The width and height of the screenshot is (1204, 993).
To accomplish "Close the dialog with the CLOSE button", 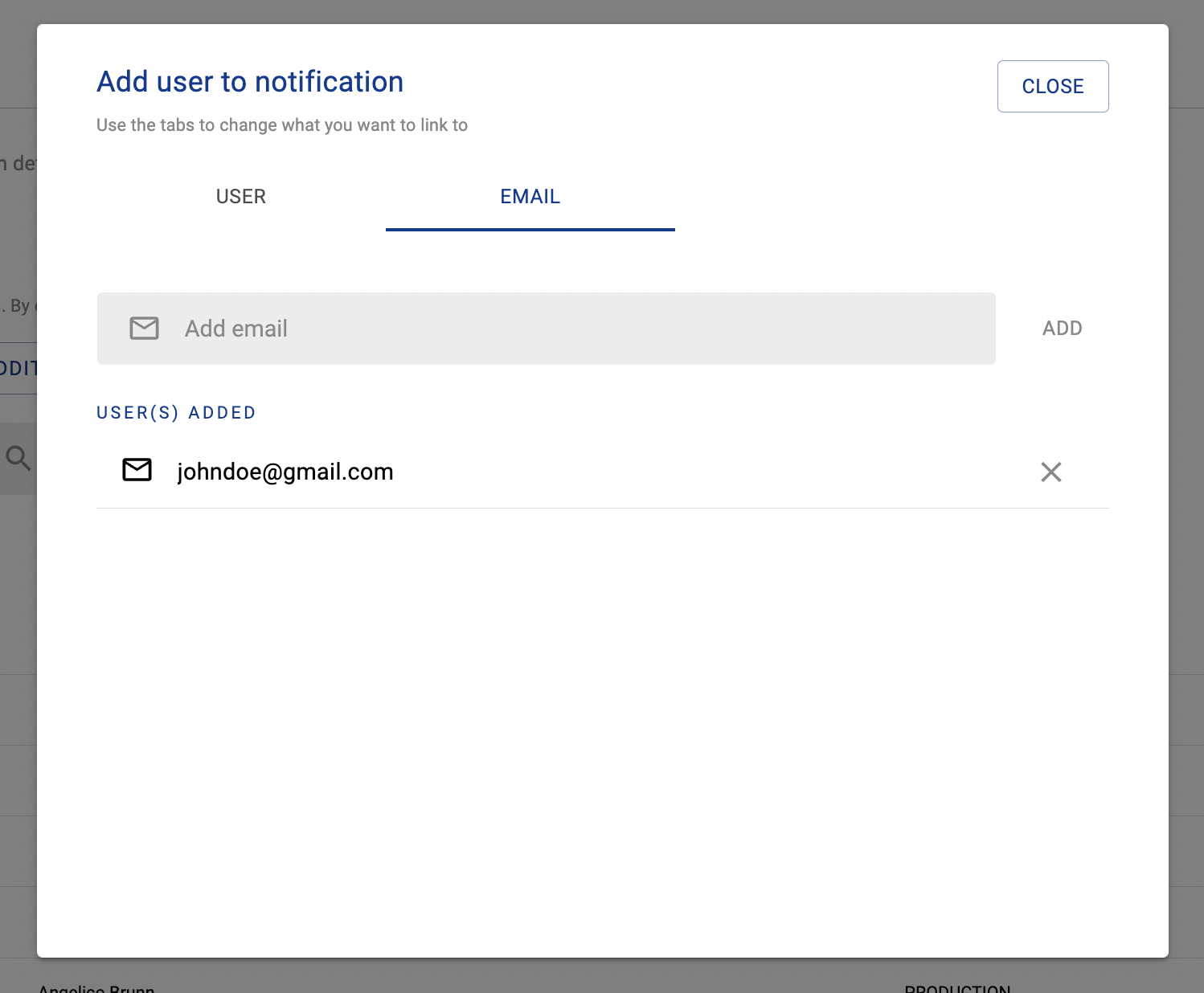I will (x=1052, y=86).
